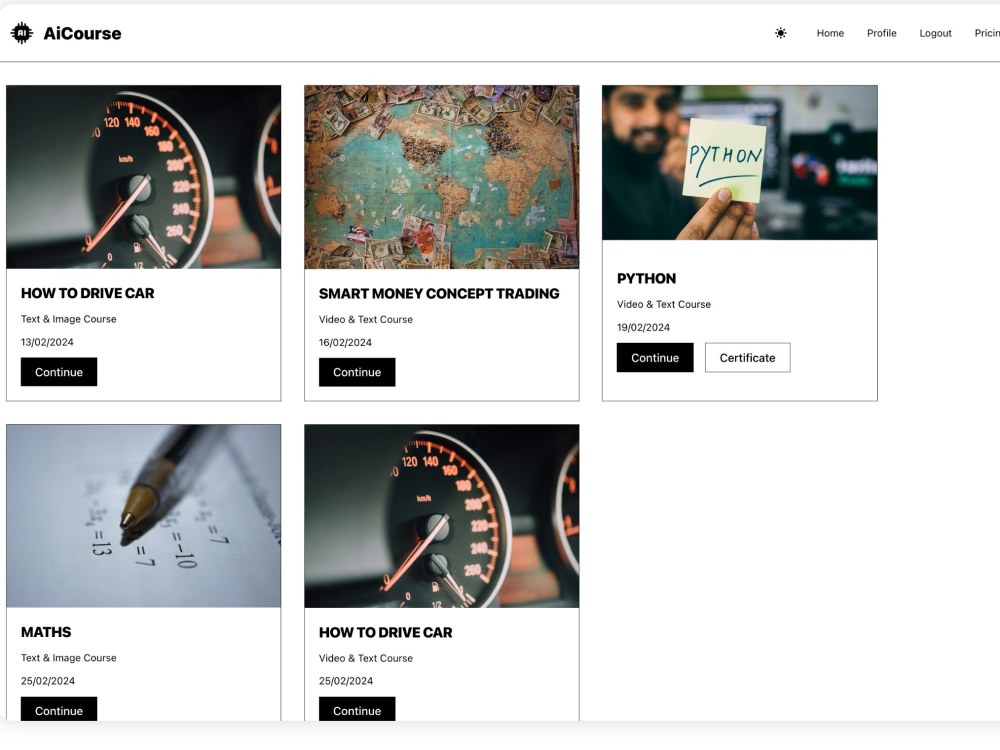Viewport: 1000px width, 750px height.
Task: Click the PYTHON course title
Action: [646, 279]
